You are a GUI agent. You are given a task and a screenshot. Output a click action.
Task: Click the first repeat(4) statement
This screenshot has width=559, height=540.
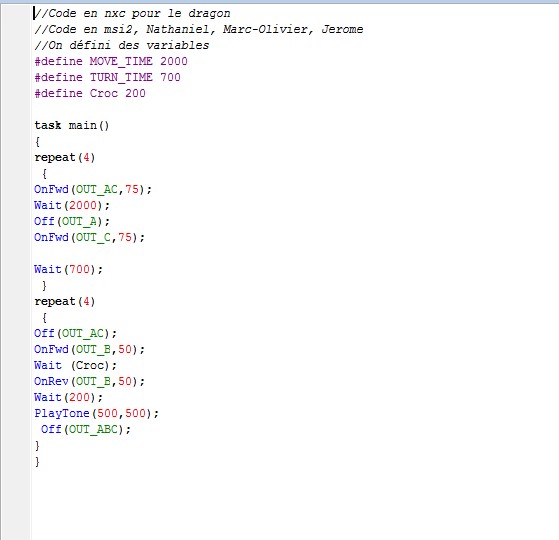pyautogui.click(x=65, y=157)
